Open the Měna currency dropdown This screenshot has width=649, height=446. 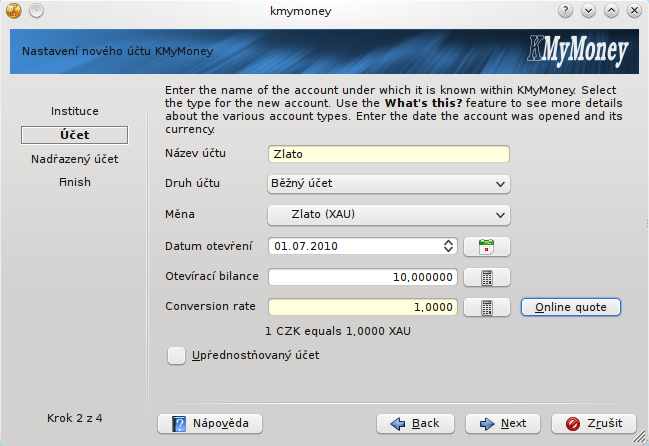(389, 215)
